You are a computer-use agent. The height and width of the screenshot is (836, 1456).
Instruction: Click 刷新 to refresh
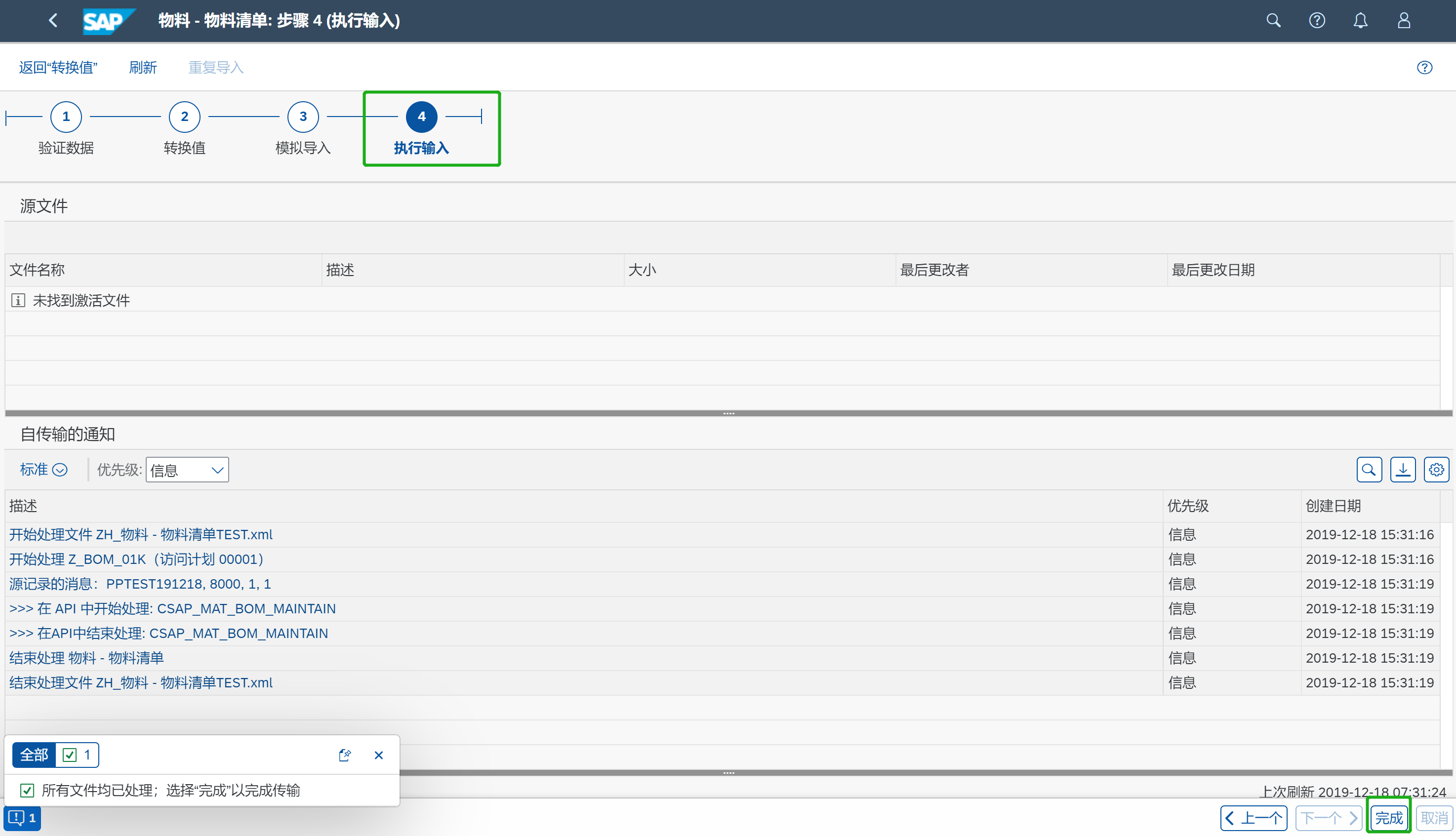[x=143, y=68]
